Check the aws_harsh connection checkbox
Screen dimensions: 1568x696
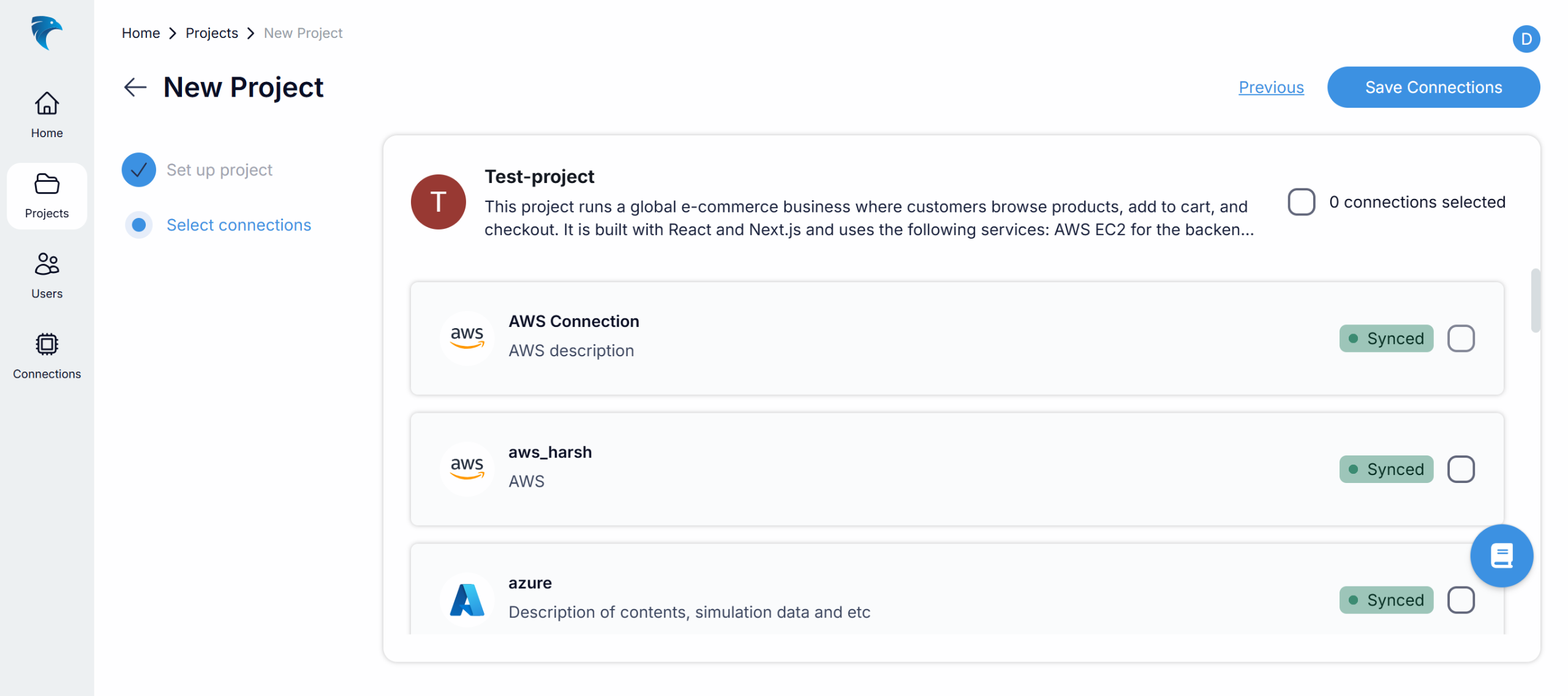(1461, 470)
